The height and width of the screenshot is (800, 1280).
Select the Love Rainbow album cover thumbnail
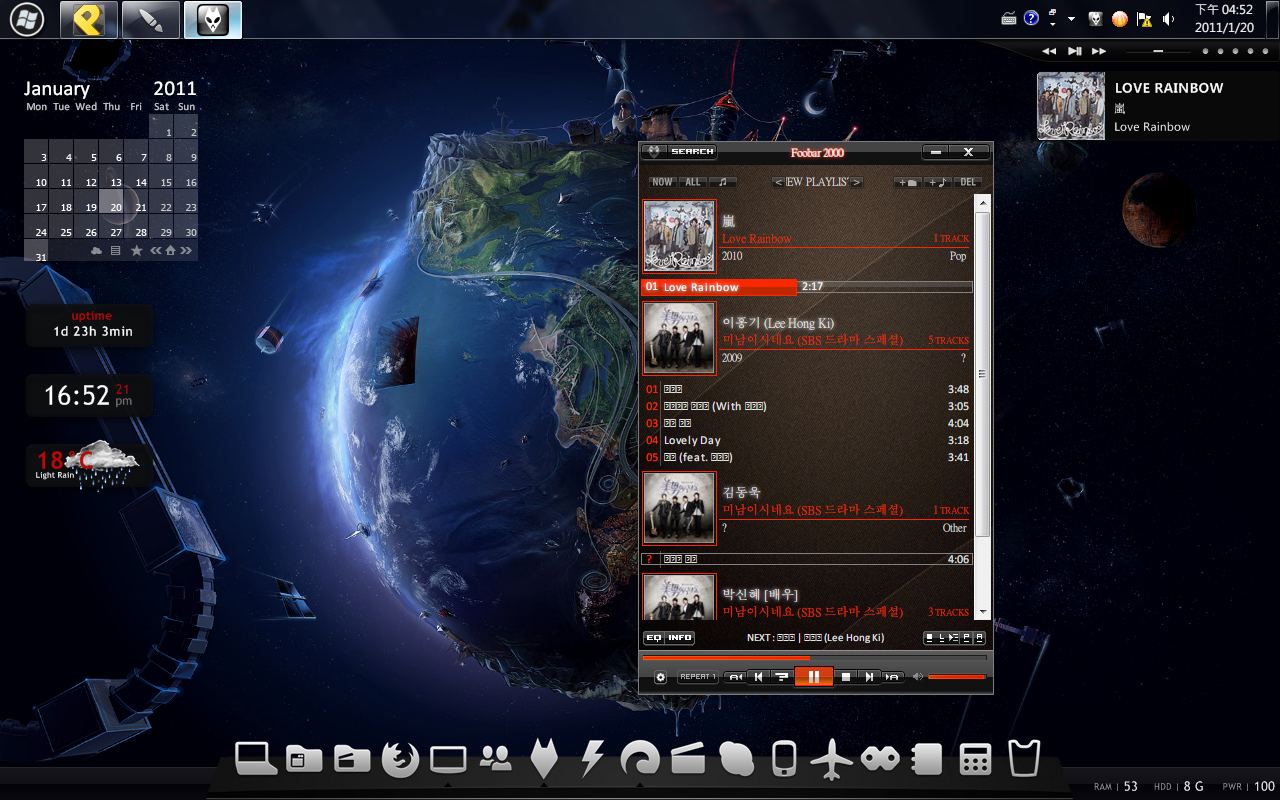pyautogui.click(x=679, y=236)
